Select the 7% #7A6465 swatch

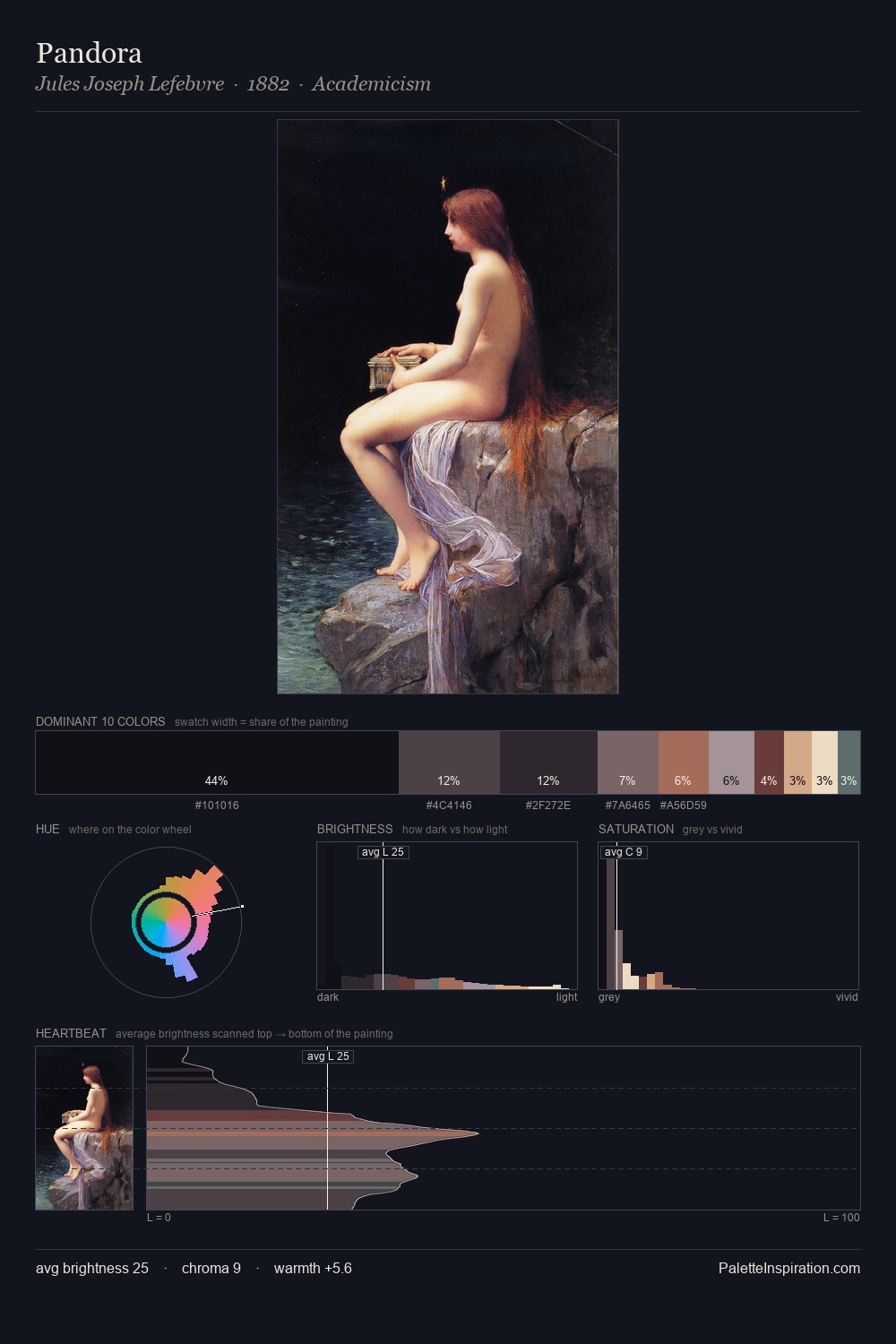(627, 762)
